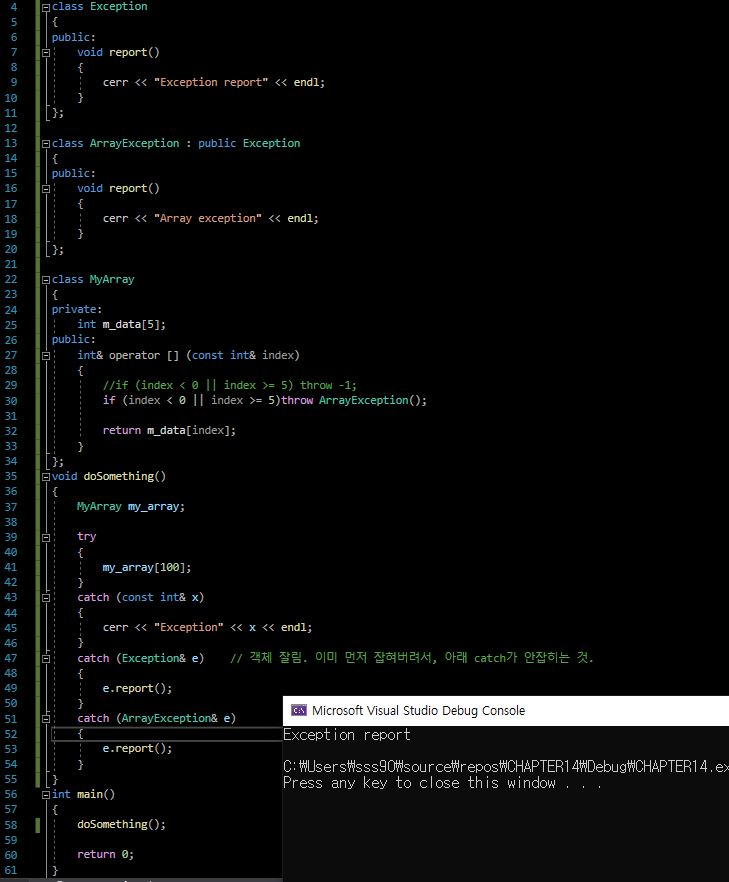This screenshot has height=882, width=729.
Task: Click line number 30 in the gutter
Action: coord(11,400)
